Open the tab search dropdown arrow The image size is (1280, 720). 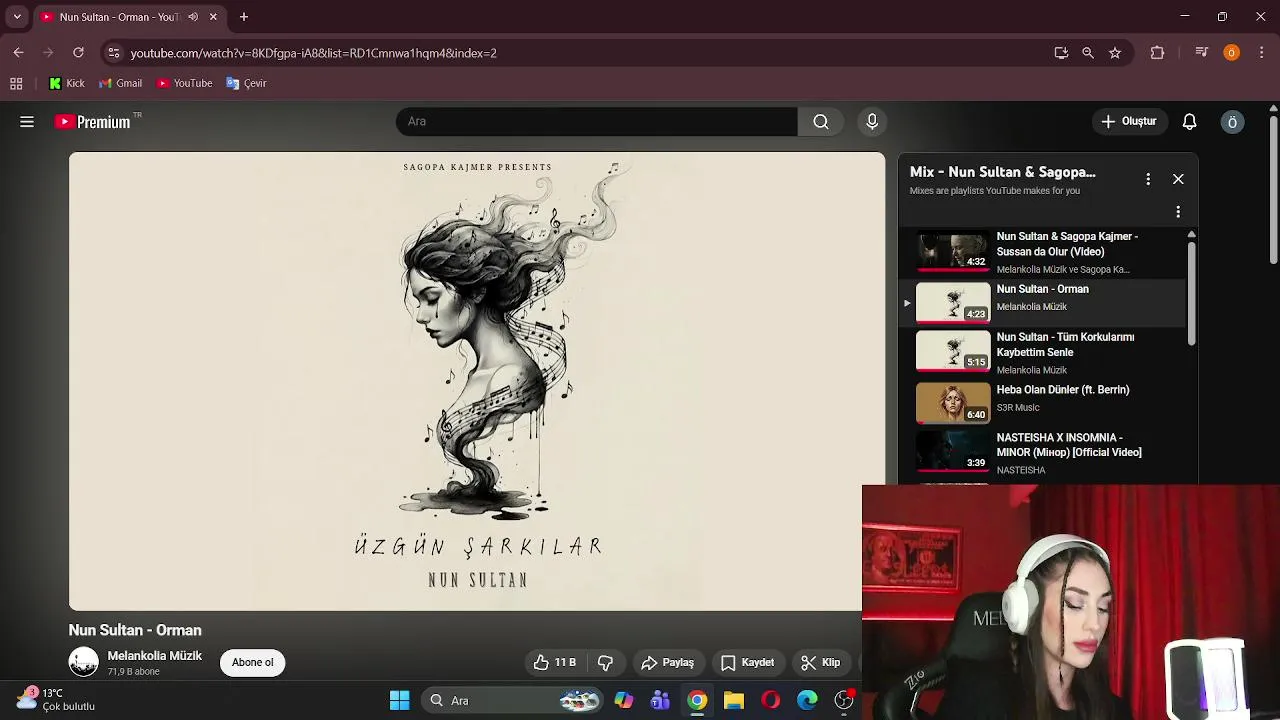tap(17, 17)
